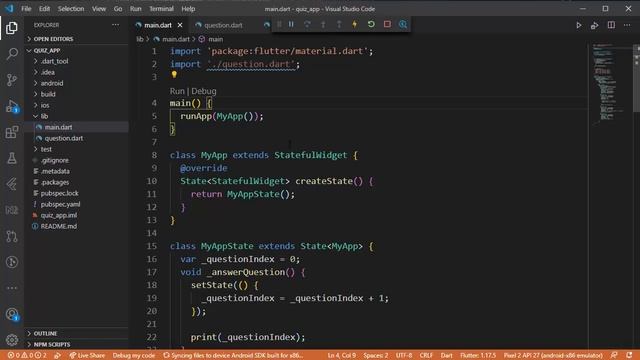This screenshot has height=360, width=640.
Task: Open the Edit menu
Action: click(44, 9)
